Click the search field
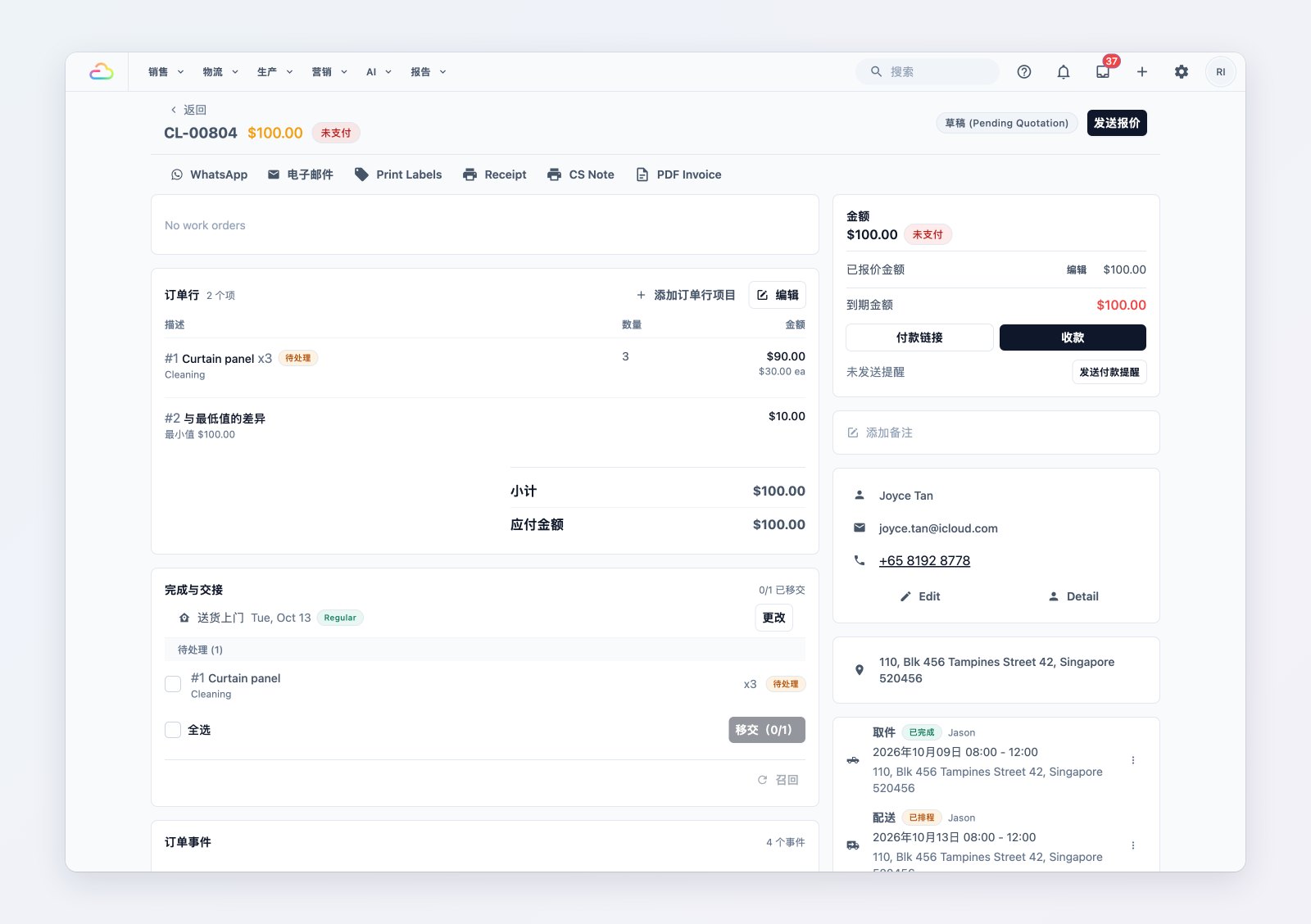The height and width of the screenshot is (924, 1311). 928,72
